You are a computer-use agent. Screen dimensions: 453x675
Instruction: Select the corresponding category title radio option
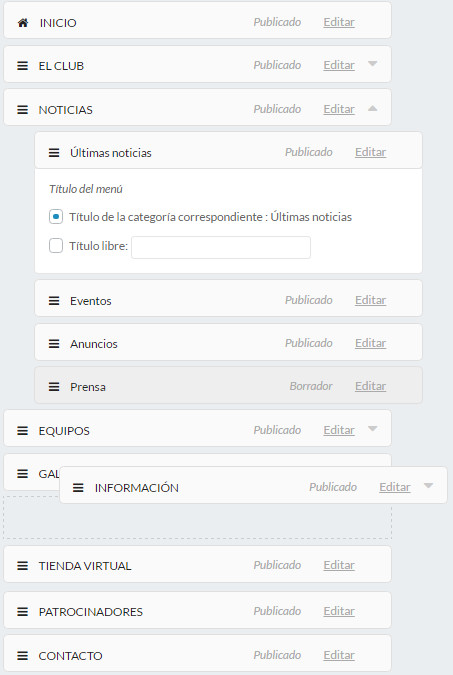pos(56,217)
